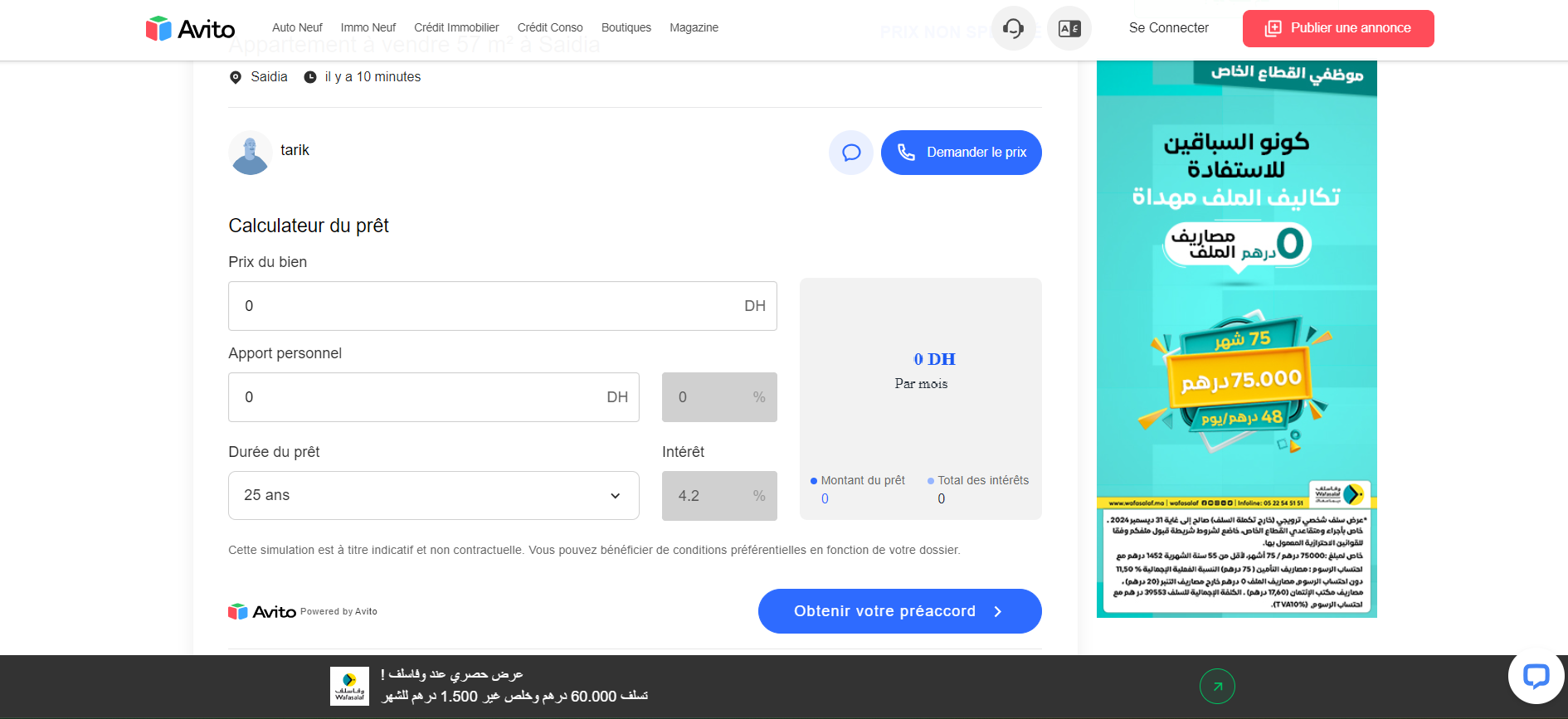Screen dimensions: 1568x719
Task: Click the Calculateur du prêt heading
Action: (x=309, y=226)
